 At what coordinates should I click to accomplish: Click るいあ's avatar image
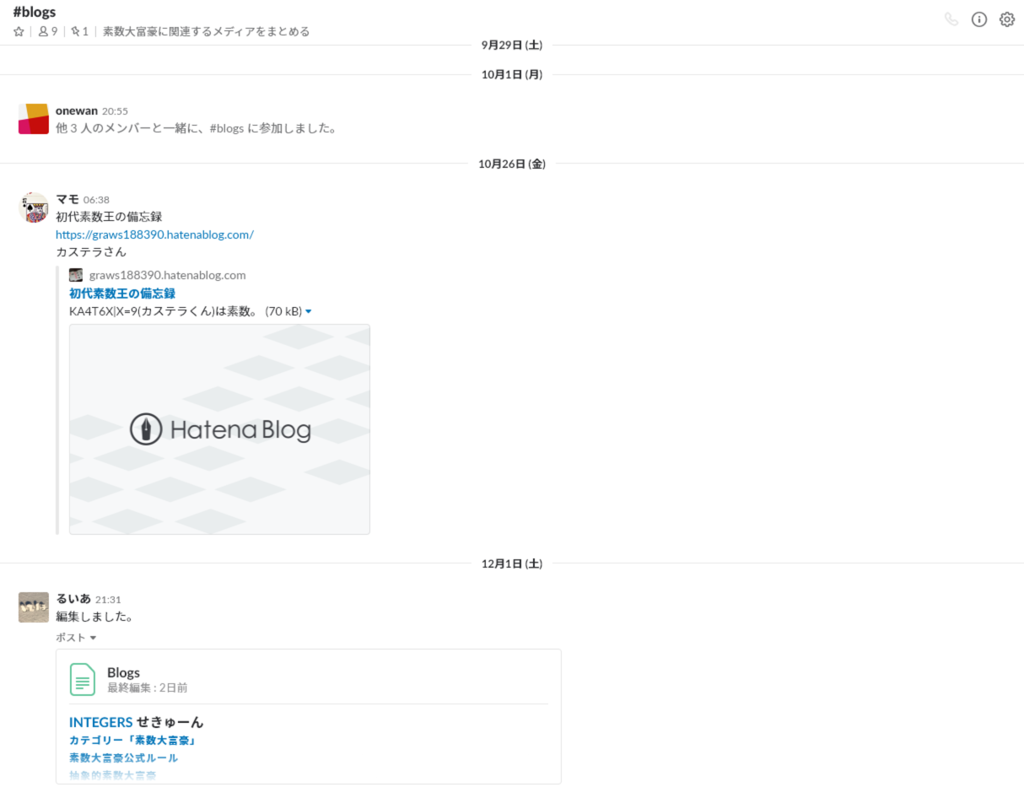[33, 607]
